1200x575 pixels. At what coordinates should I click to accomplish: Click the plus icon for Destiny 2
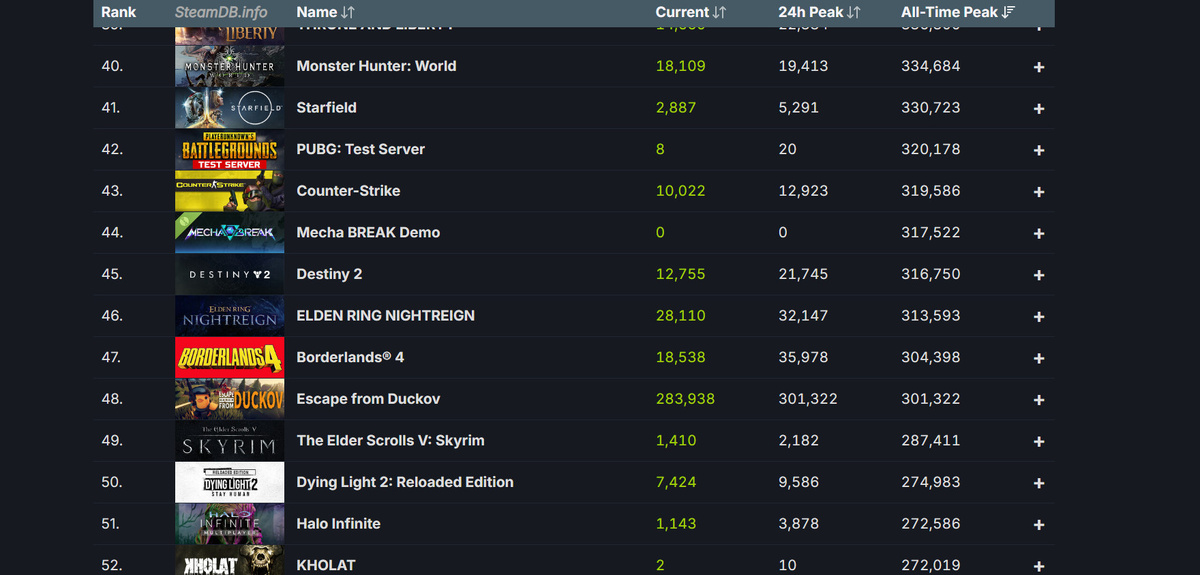[1039, 275]
